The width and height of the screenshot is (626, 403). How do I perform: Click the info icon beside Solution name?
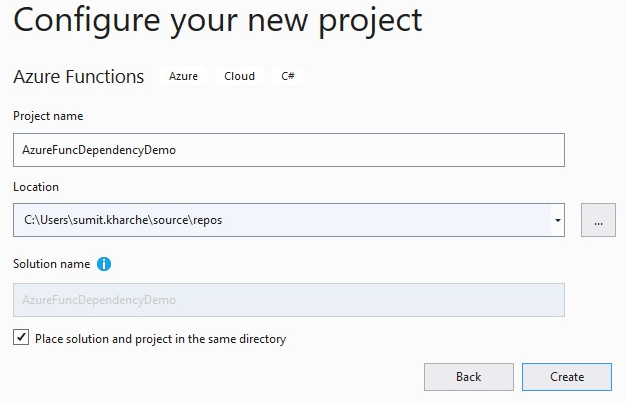[104, 264]
